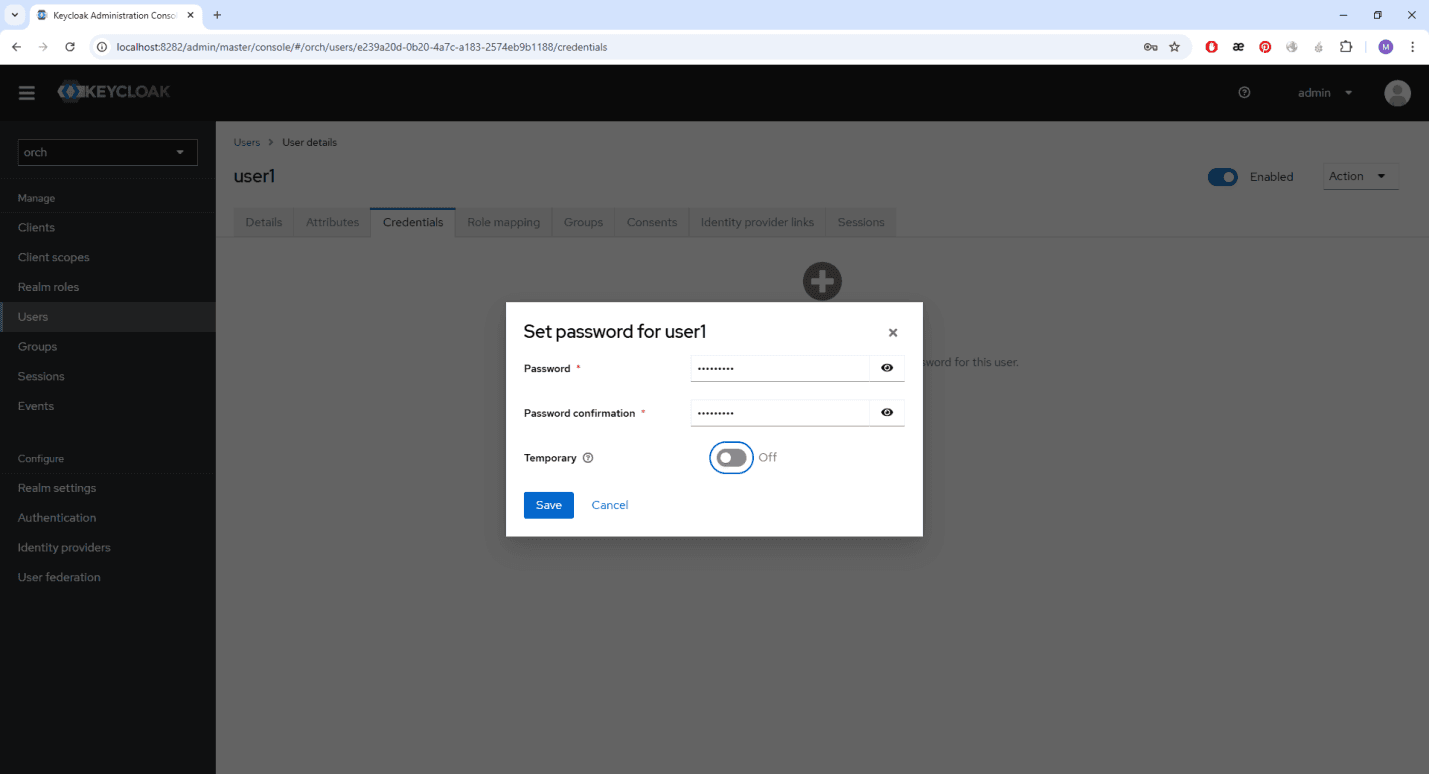
Task: Open the hamburger navigation menu
Action: [x=27, y=93]
